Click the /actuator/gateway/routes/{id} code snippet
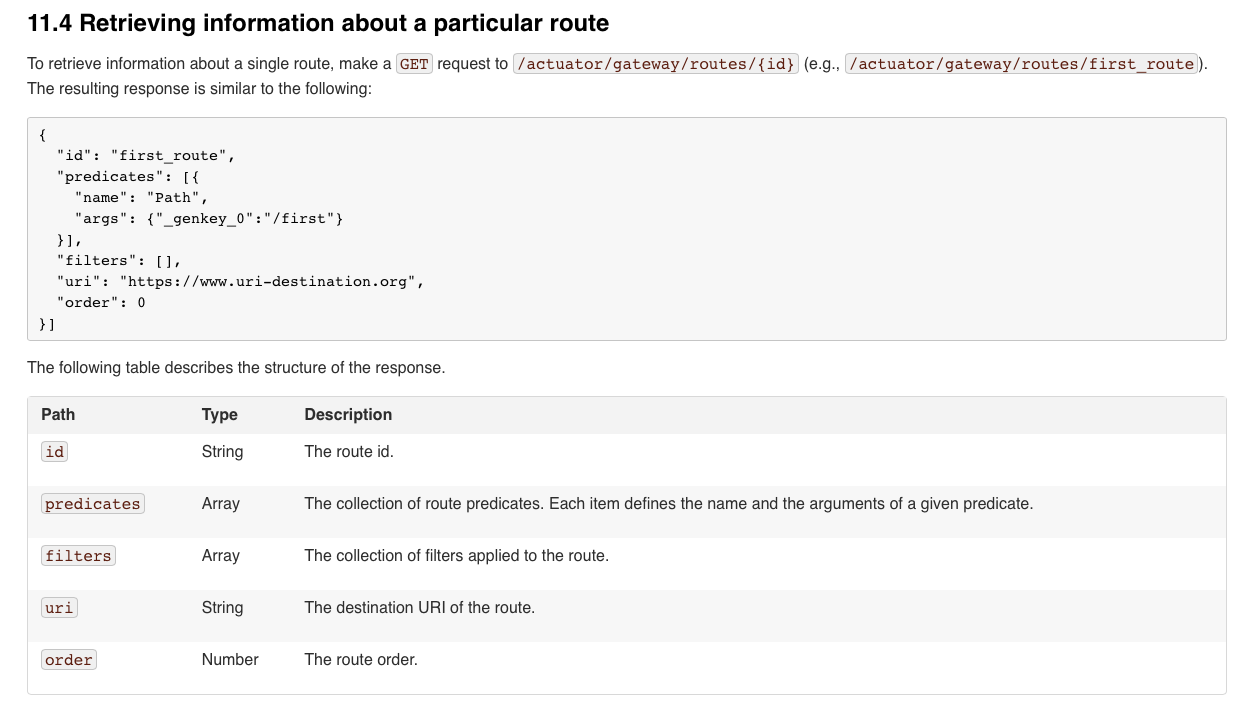The height and width of the screenshot is (712, 1250). [x=656, y=64]
